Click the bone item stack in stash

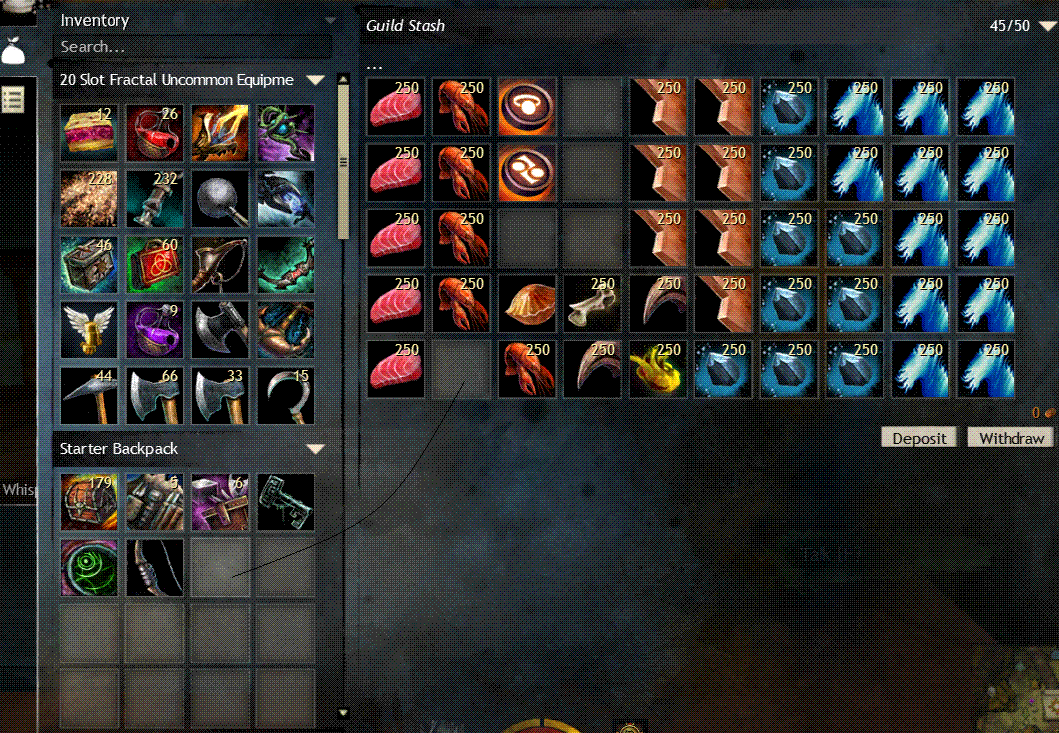tap(592, 303)
